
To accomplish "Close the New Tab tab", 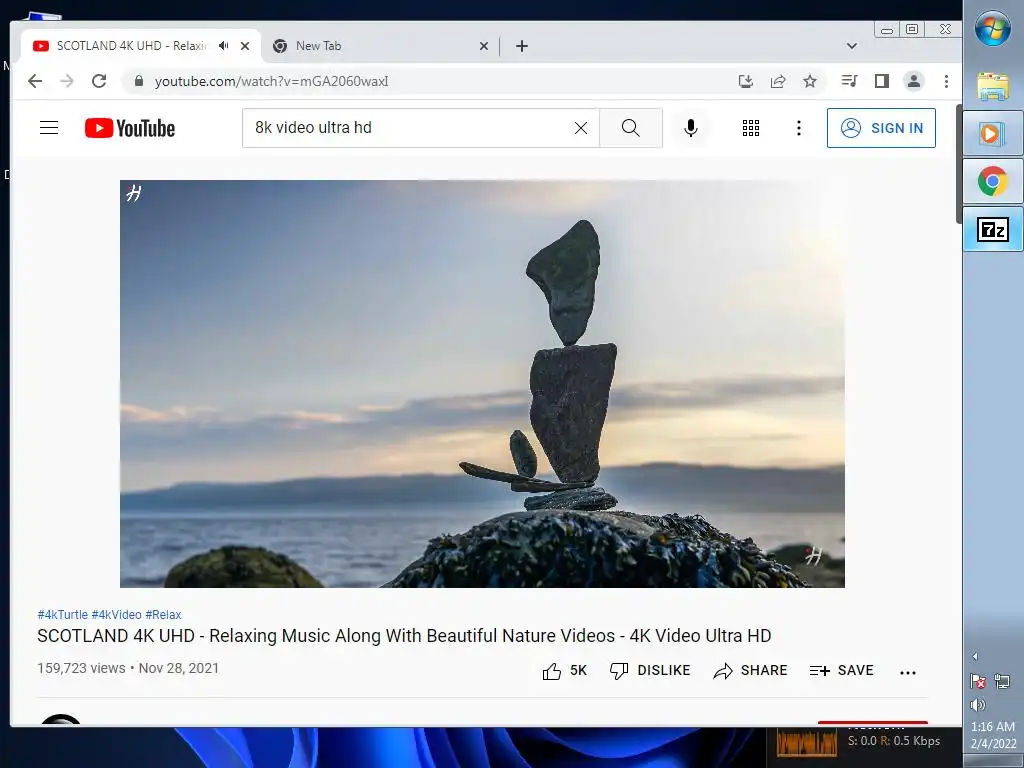I will tap(484, 46).
